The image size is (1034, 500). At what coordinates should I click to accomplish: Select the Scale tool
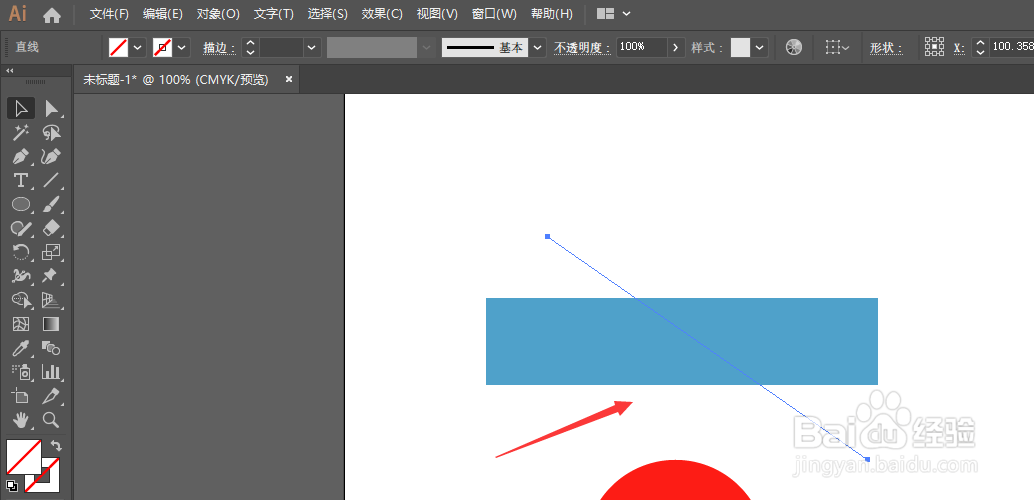[51, 252]
